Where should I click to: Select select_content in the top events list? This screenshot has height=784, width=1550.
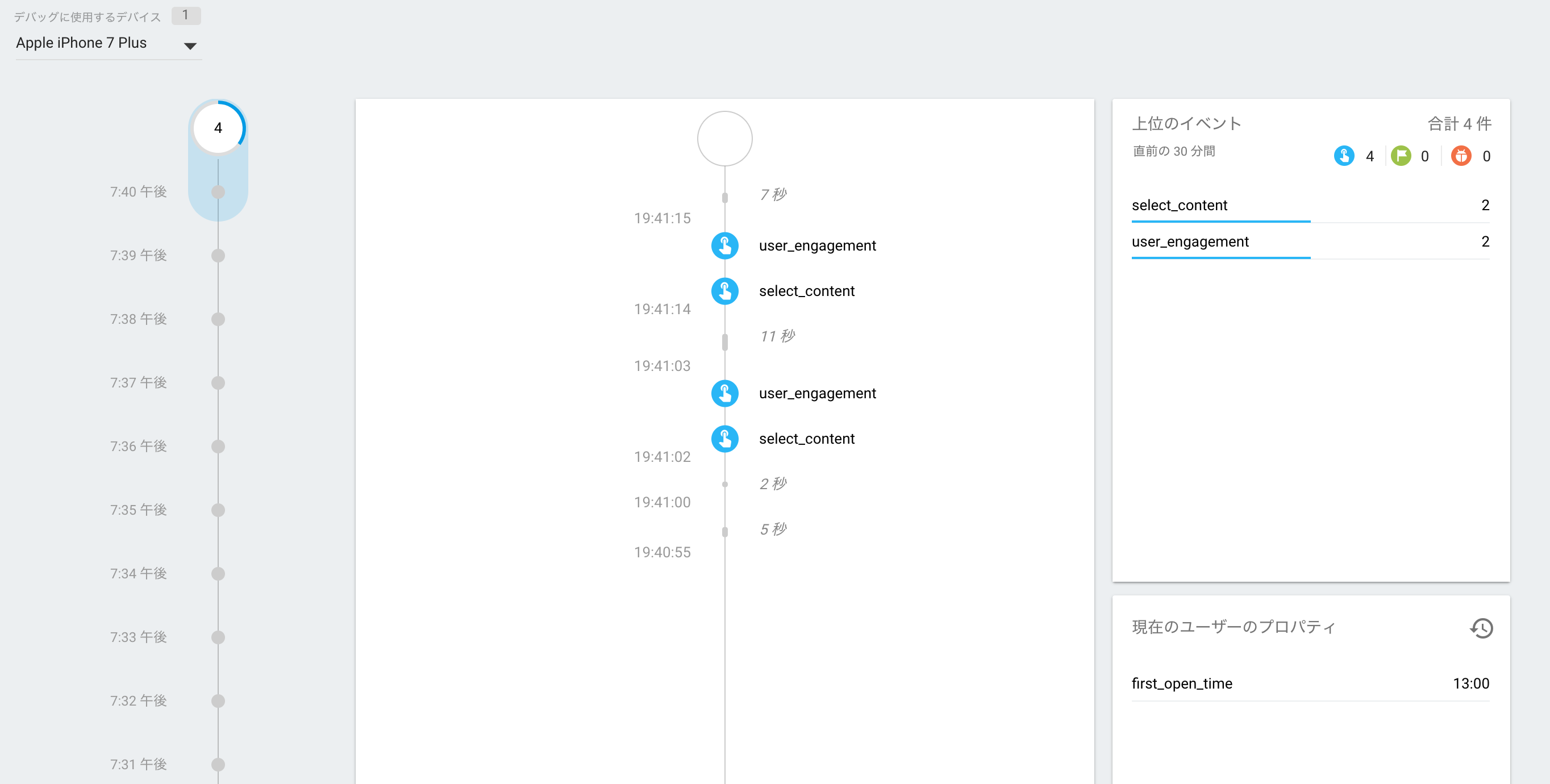point(1179,205)
